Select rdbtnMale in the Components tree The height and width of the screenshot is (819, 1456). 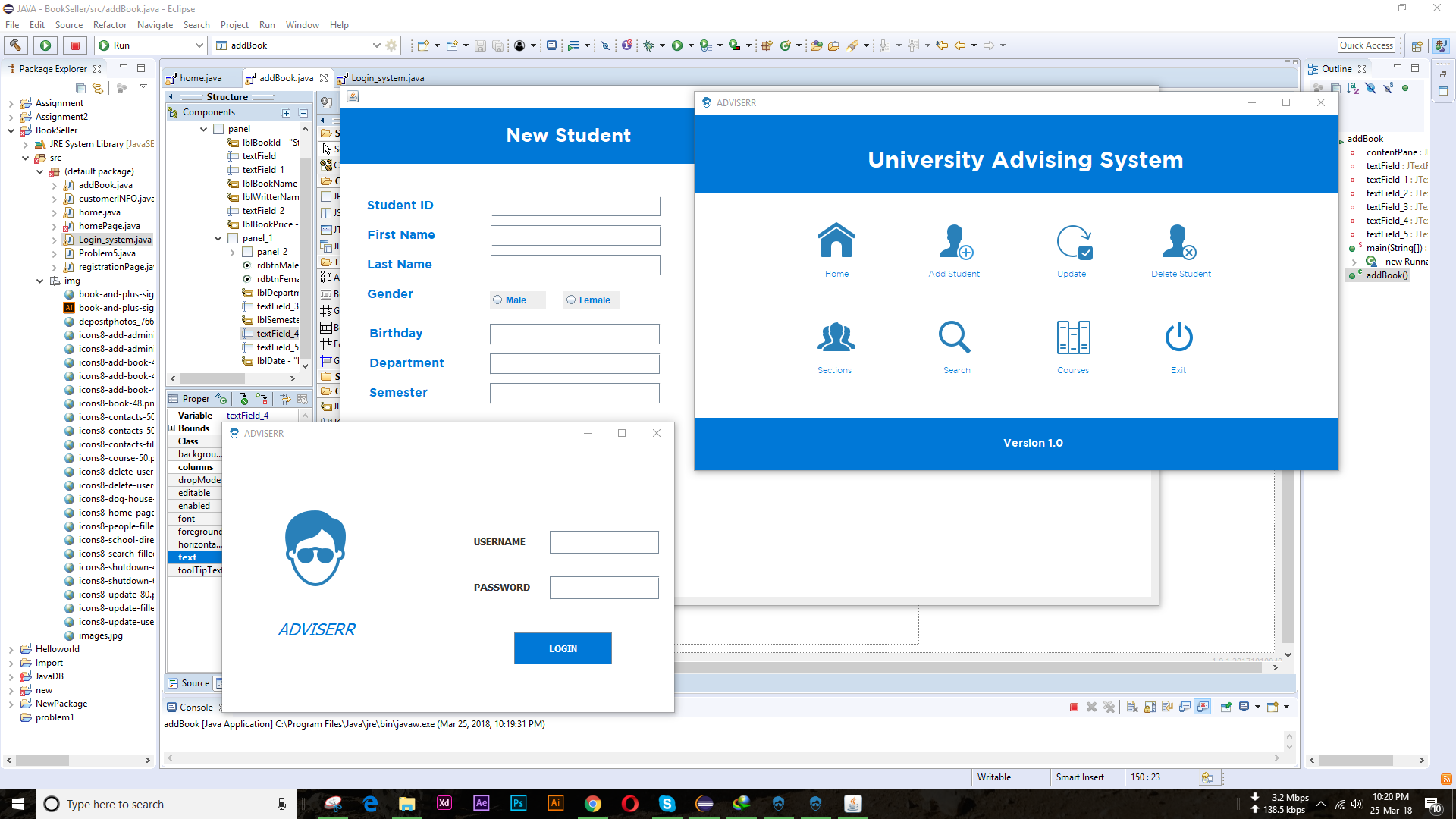tap(277, 265)
